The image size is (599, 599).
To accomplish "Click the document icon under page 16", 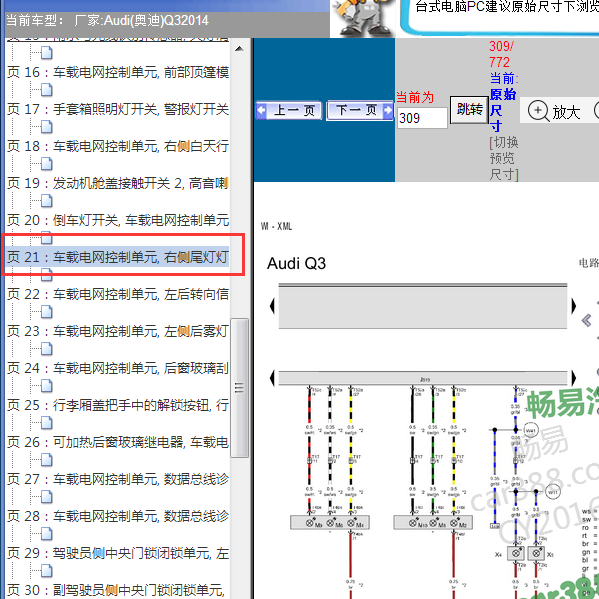I will click(x=47, y=90).
